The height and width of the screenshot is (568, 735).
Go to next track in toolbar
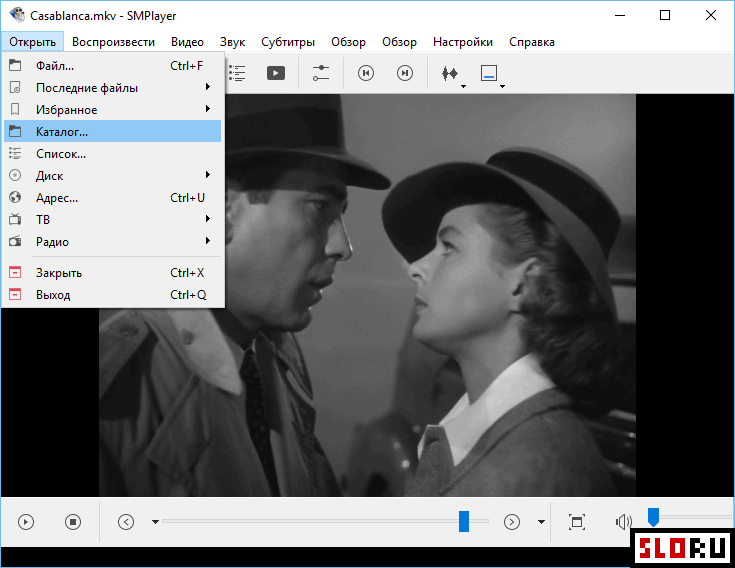405,73
